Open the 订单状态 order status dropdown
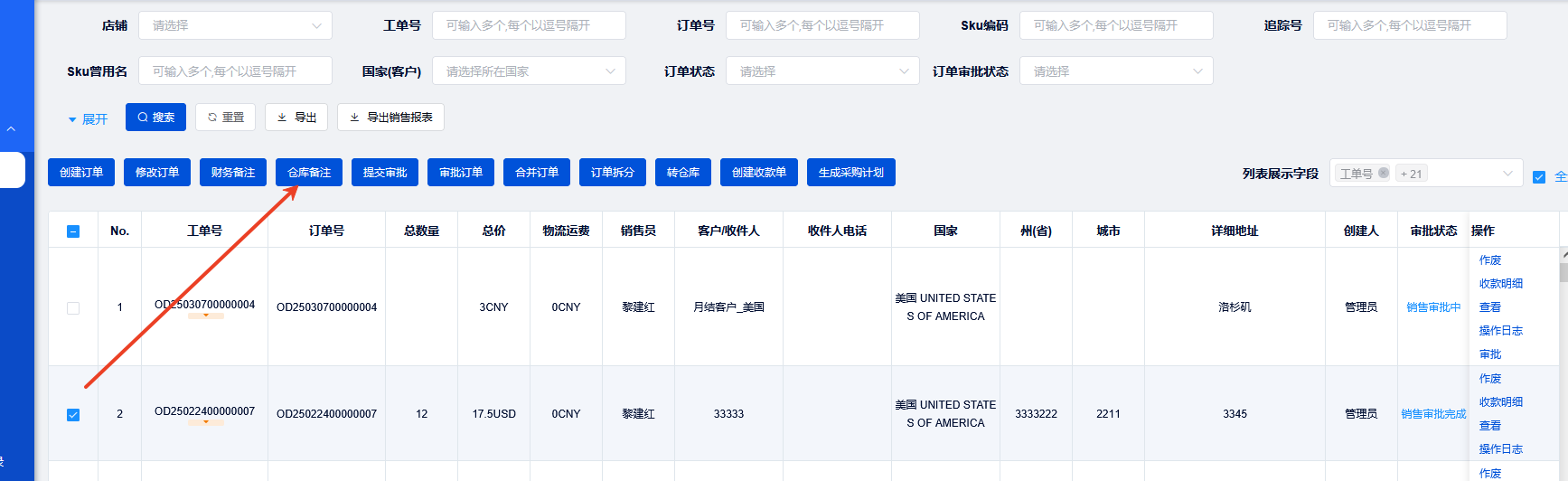This screenshot has width=1568, height=481. tap(822, 71)
